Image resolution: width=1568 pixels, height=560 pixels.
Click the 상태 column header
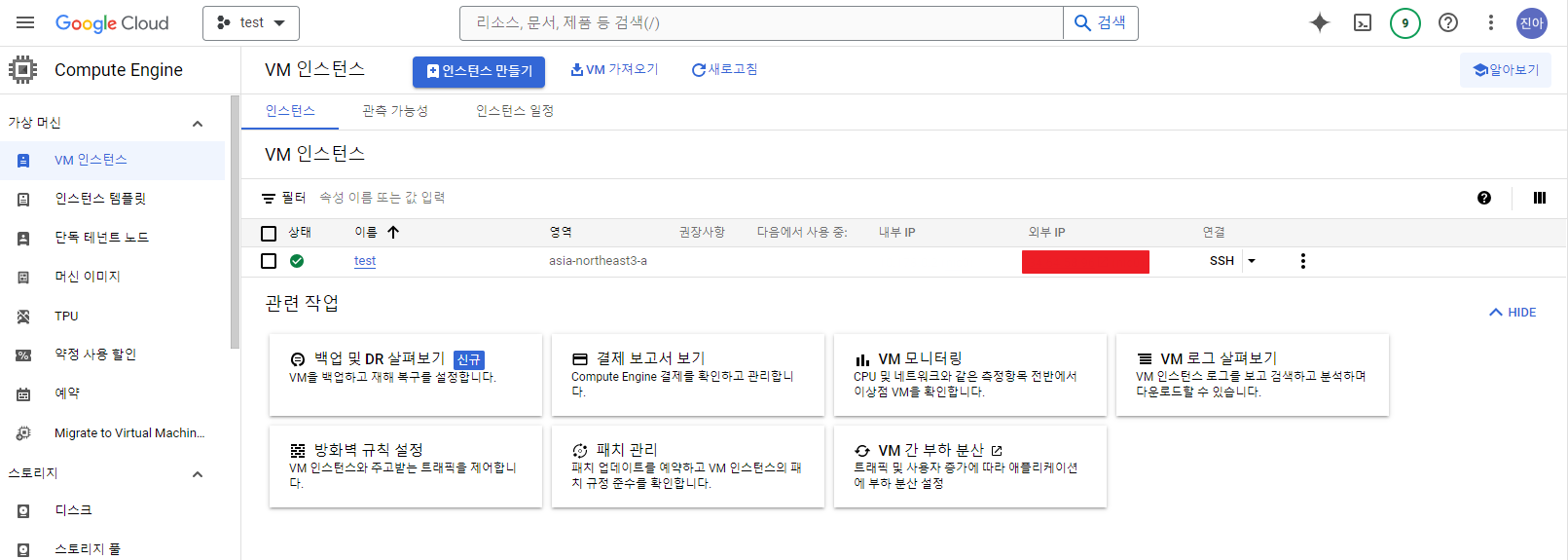pyautogui.click(x=300, y=233)
